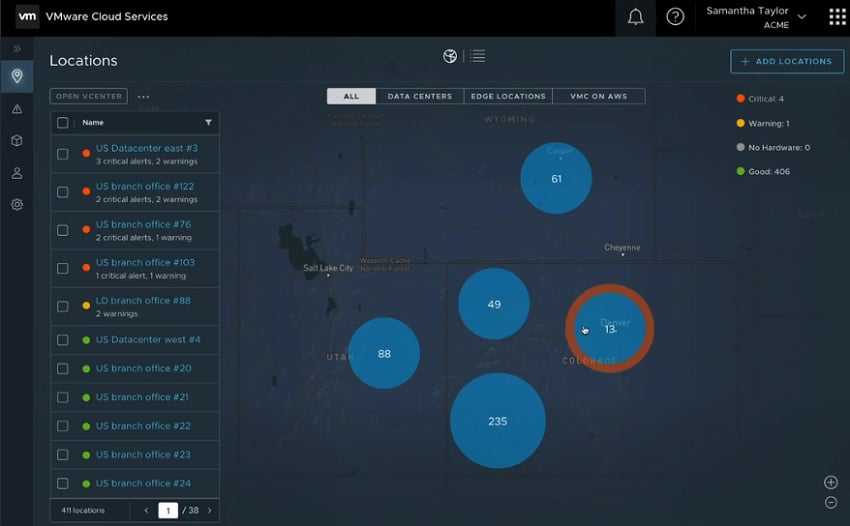Screen dimensions: 850x526
Task: Filter the Name column
Action: [208, 123]
